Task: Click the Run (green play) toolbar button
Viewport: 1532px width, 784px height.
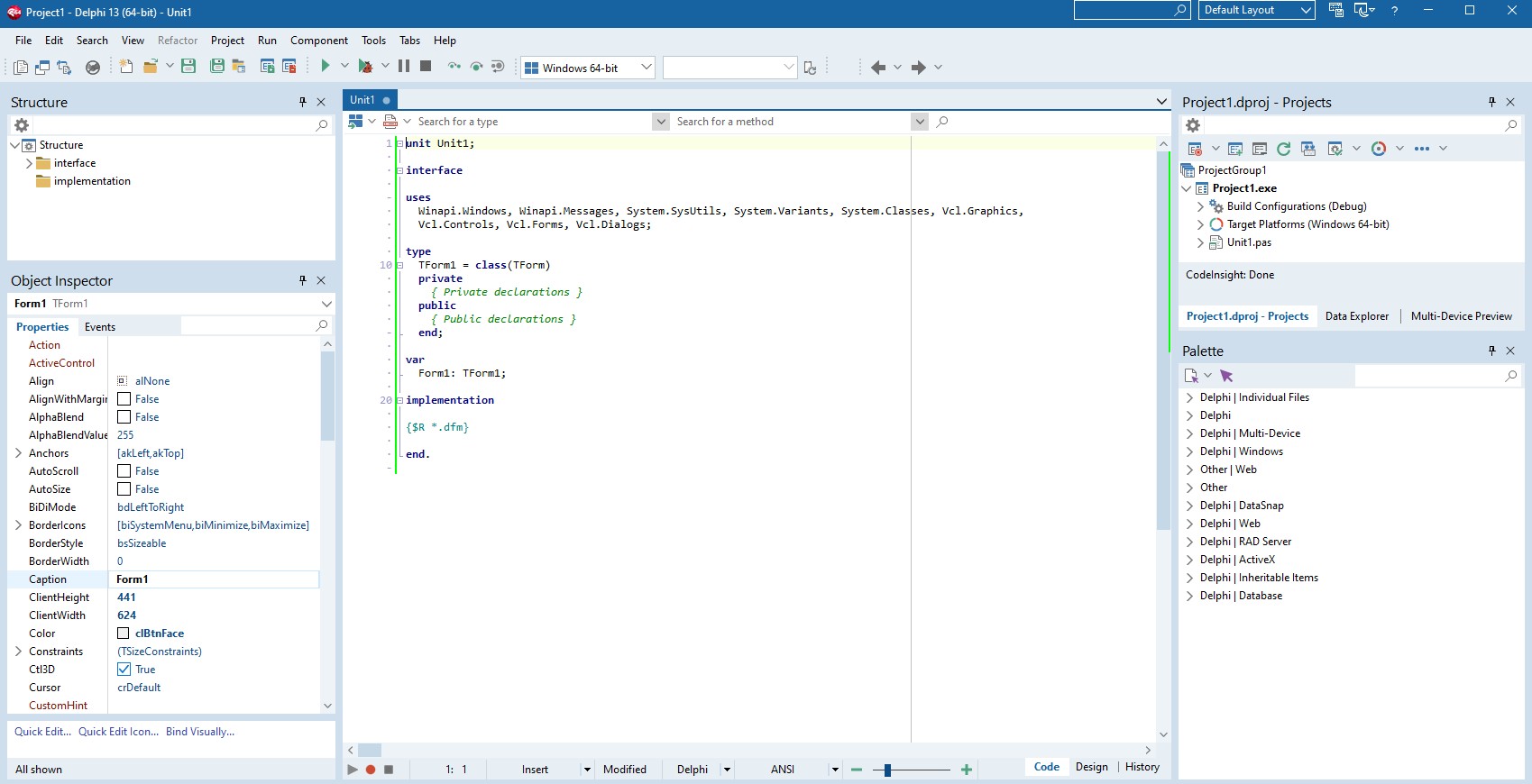Action: [x=326, y=66]
